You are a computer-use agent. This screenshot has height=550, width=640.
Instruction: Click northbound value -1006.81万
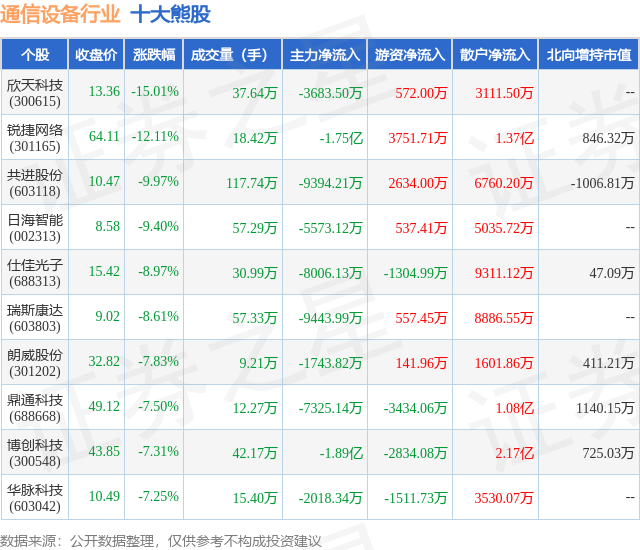(x=602, y=183)
